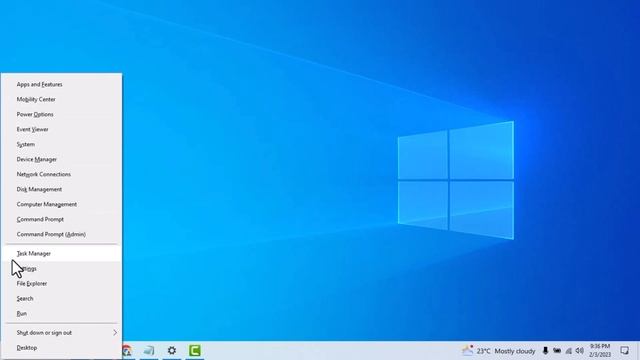The height and width of the screenshot is (360, 640).
Task: Open the volume speaker icon
Action: coord(580,351)
